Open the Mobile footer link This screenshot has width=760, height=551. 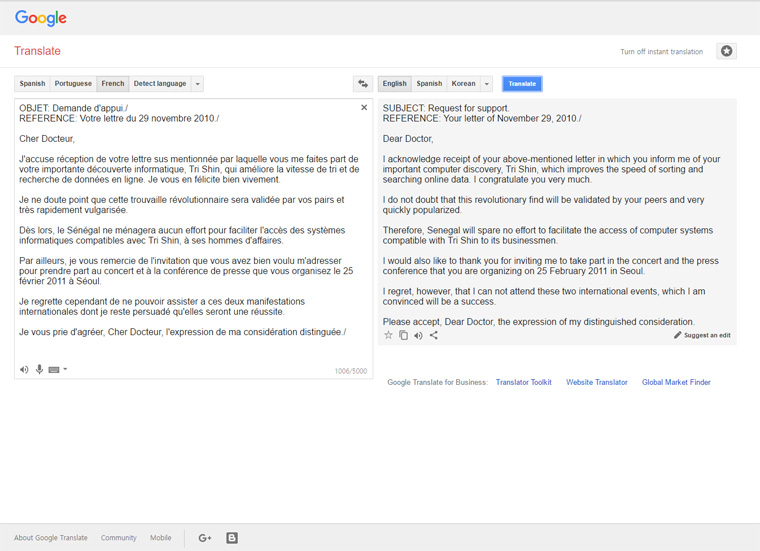coord(160,537)
